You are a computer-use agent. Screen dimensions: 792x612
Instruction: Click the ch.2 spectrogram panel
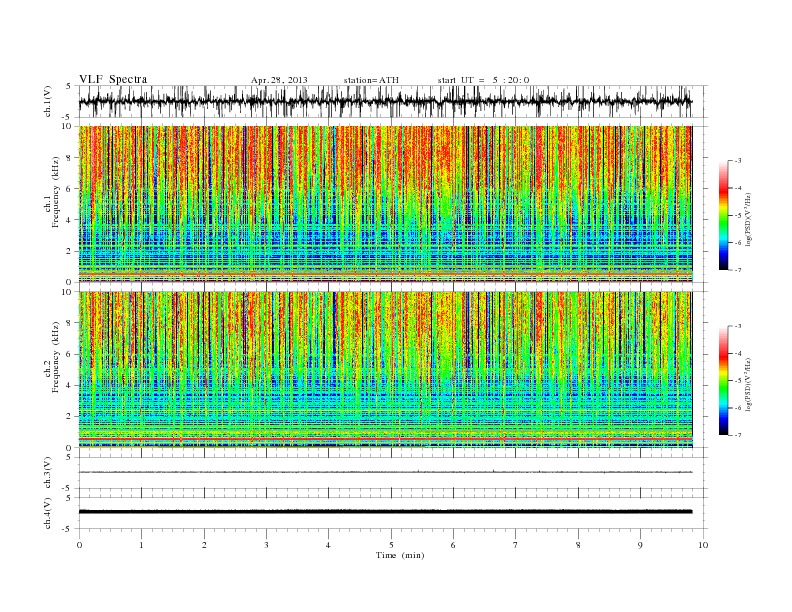[x=385, y=370]
